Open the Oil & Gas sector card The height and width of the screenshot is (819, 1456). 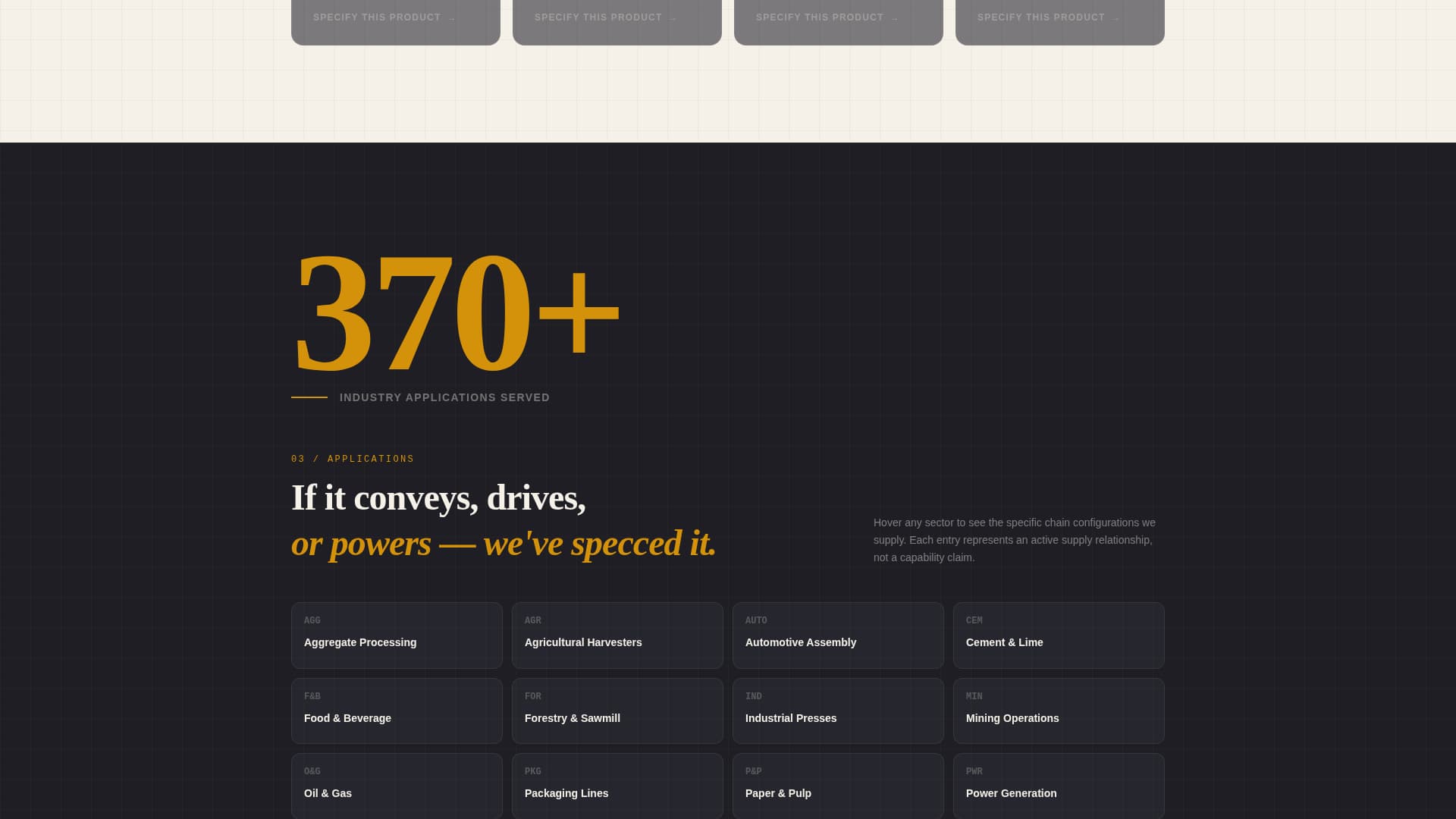[x=396, y=786]
